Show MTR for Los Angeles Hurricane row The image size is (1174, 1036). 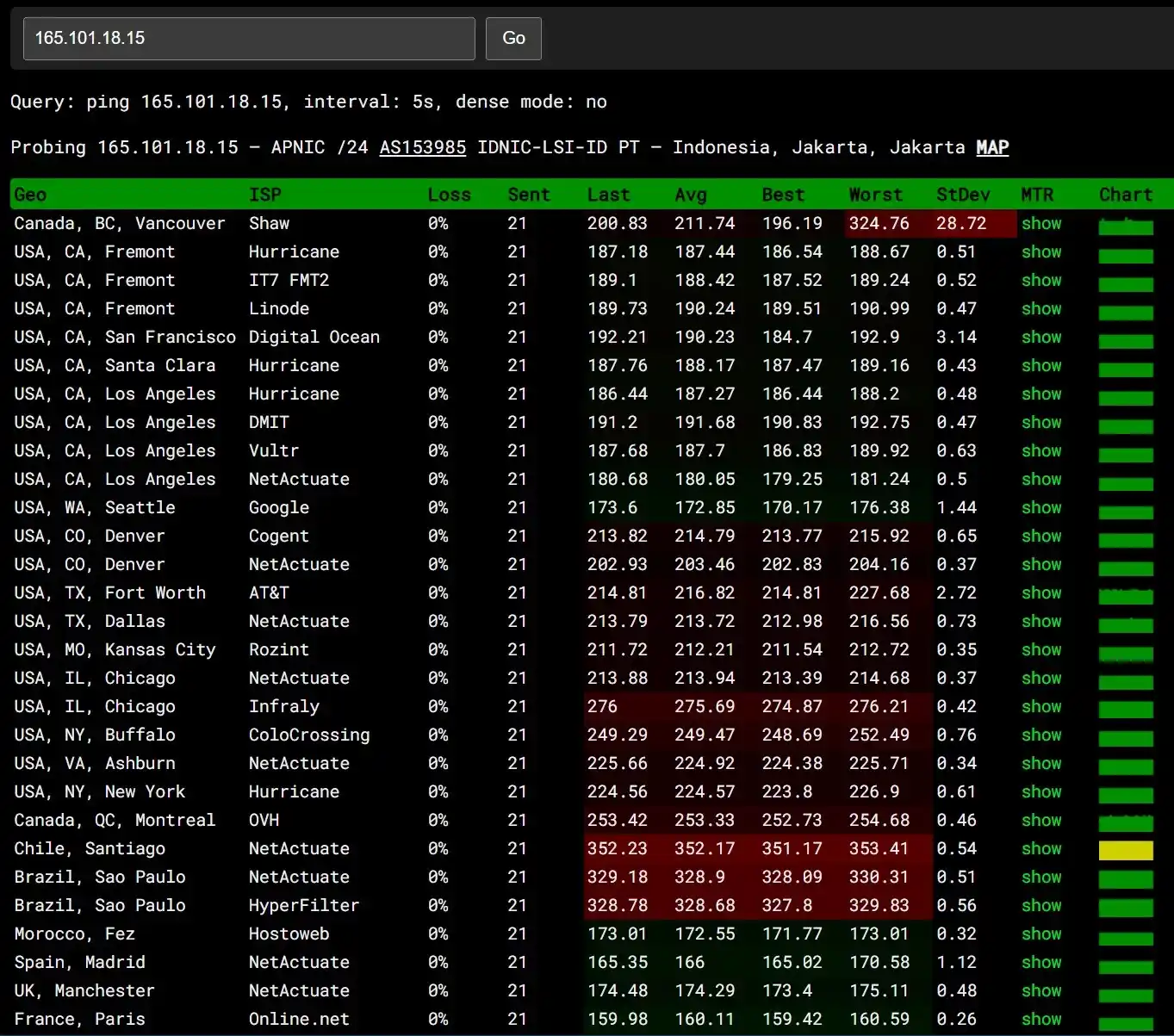1041,394
